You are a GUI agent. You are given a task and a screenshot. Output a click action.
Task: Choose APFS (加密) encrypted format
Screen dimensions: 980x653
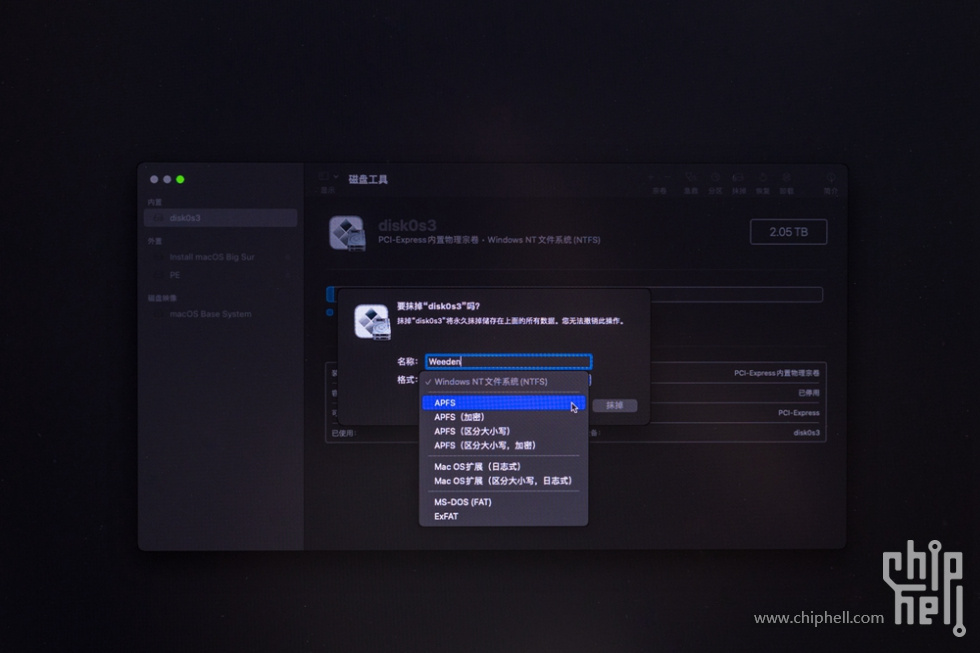[503, 417]
